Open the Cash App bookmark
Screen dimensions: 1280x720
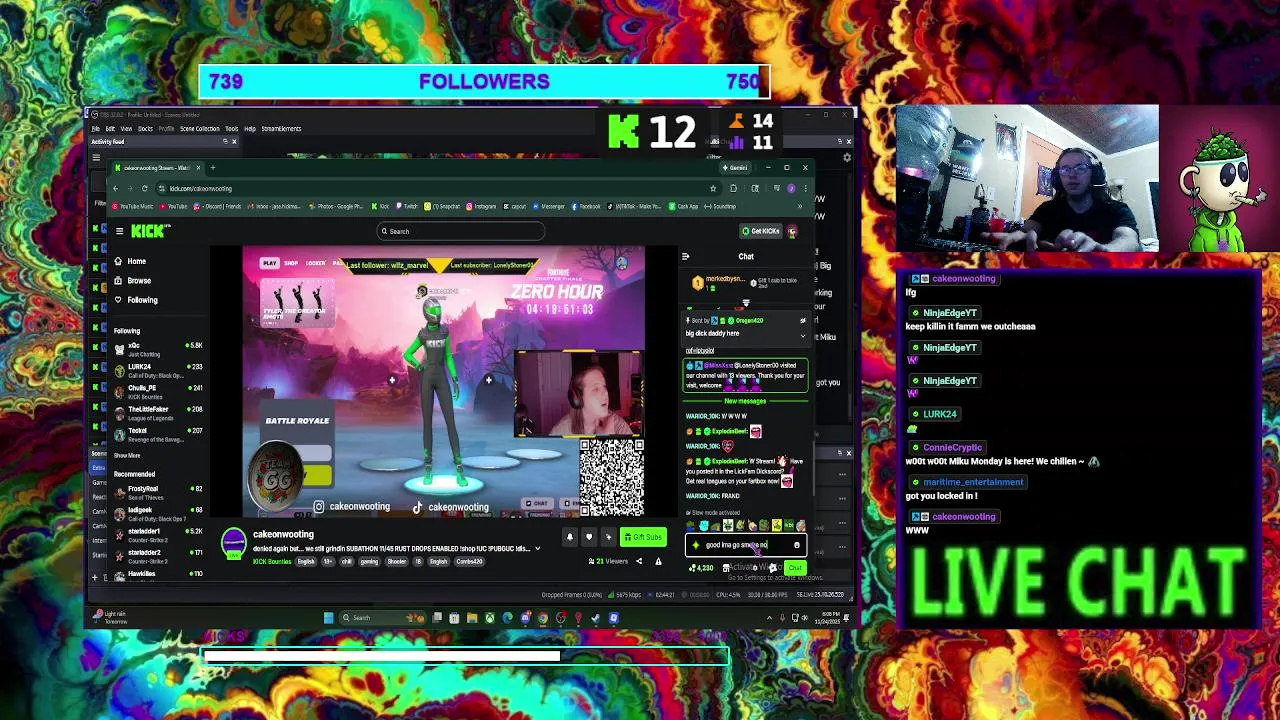tap(684, 207)
